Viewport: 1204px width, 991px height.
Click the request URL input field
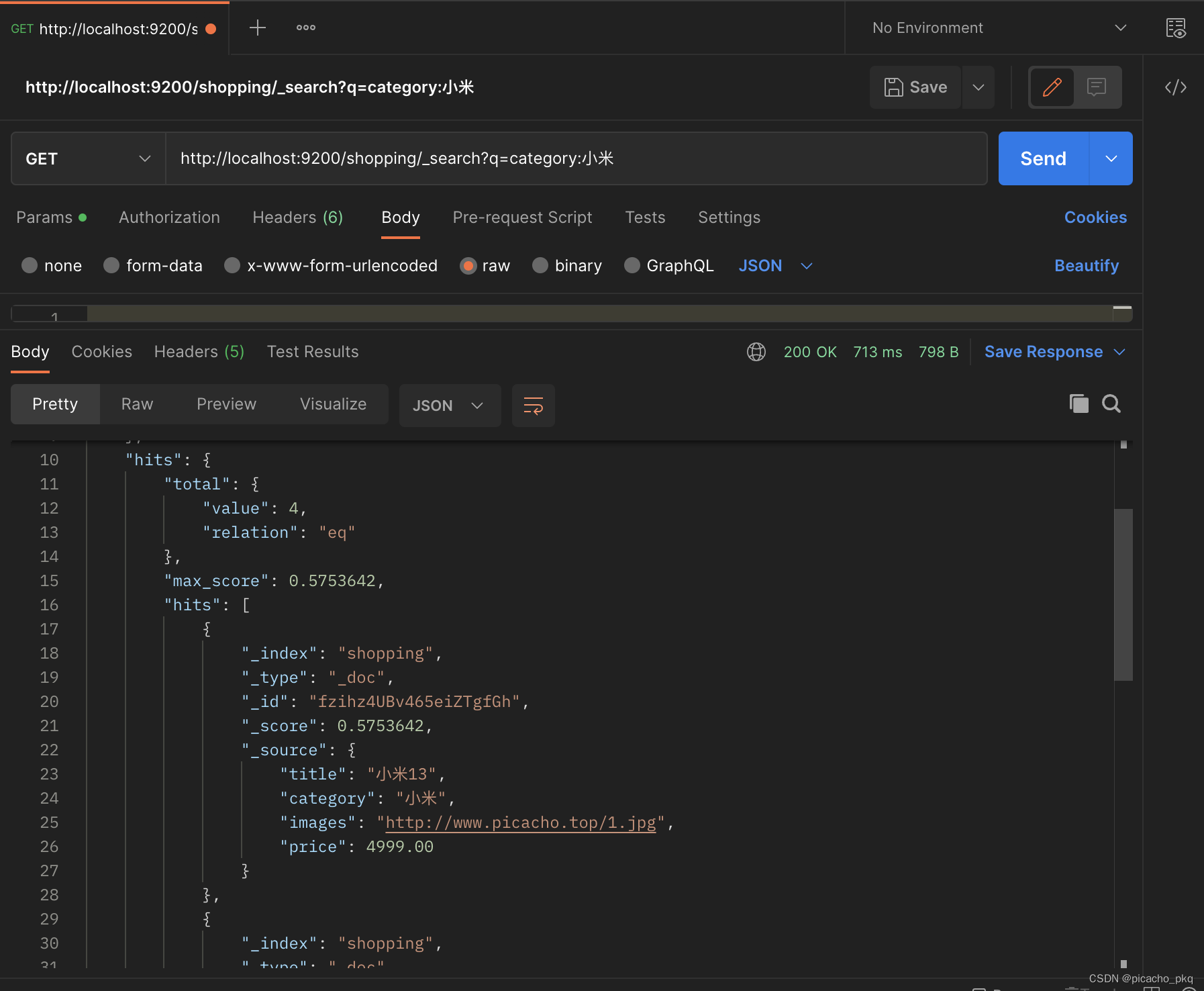pos(576,158)
